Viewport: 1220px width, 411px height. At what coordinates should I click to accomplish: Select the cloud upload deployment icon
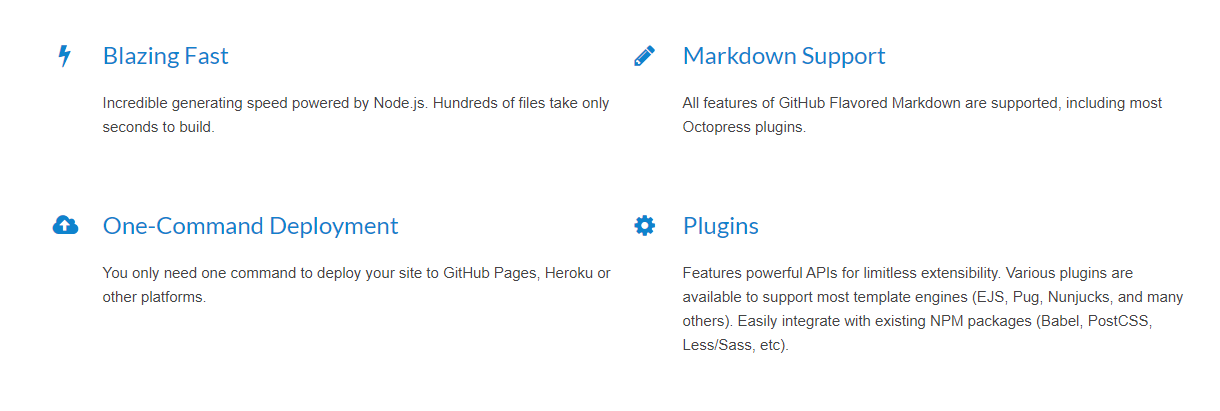(65, 226)
